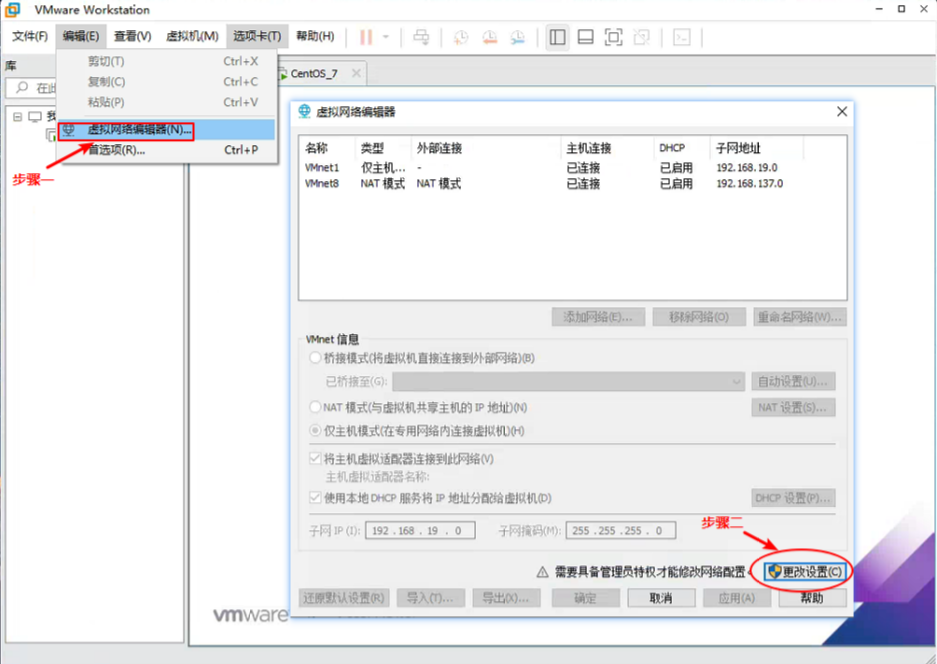
Task: Select the 仅主机模式 radio button
Action: (315, 430)
